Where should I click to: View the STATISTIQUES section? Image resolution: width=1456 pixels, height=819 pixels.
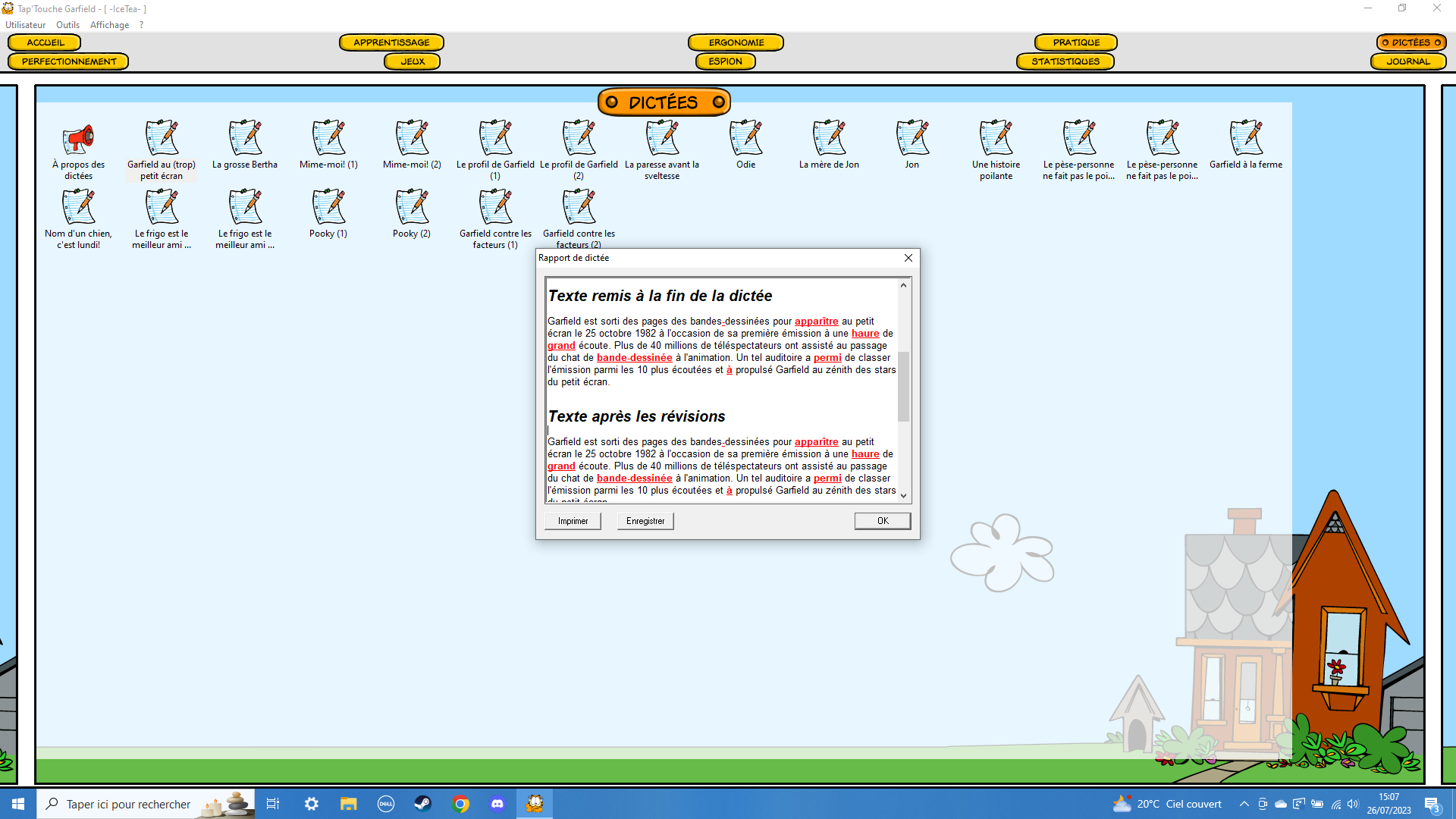[1065, 61]
